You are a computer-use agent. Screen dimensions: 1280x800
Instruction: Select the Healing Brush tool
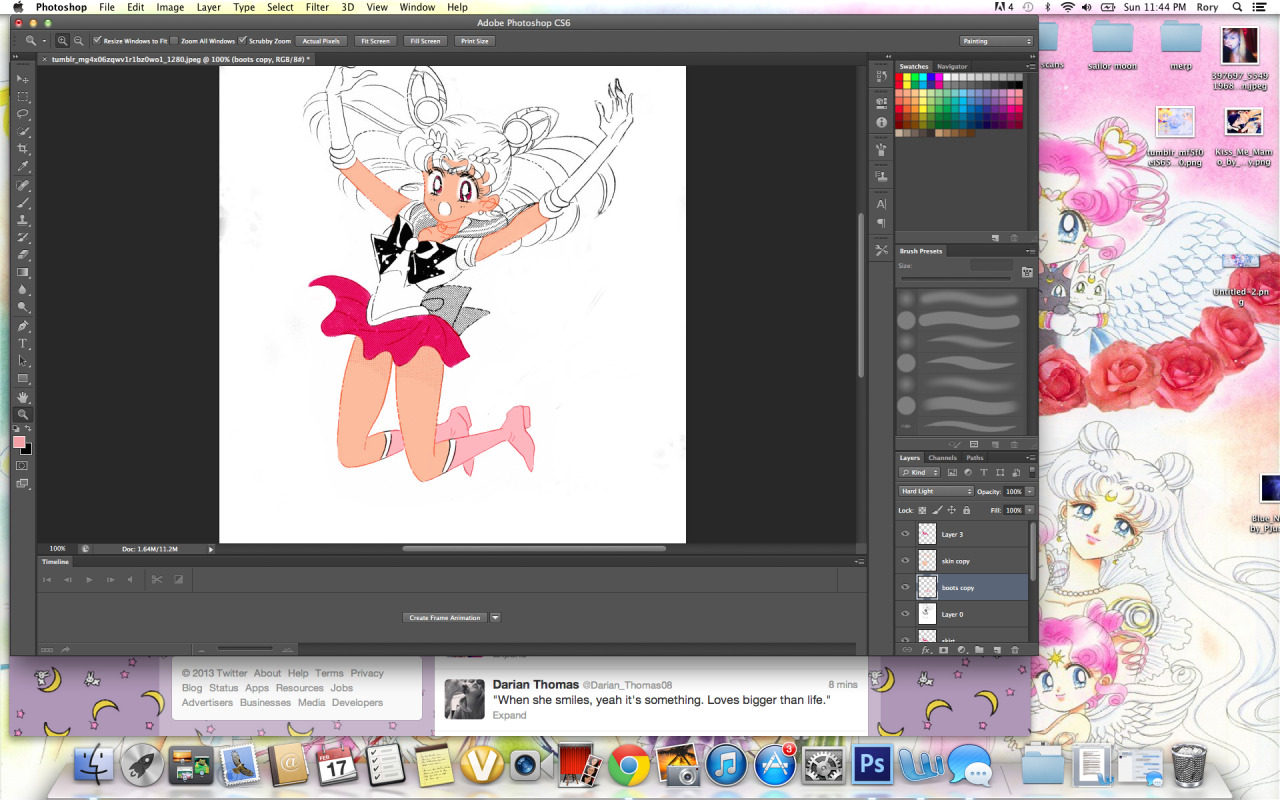[23, 186]
